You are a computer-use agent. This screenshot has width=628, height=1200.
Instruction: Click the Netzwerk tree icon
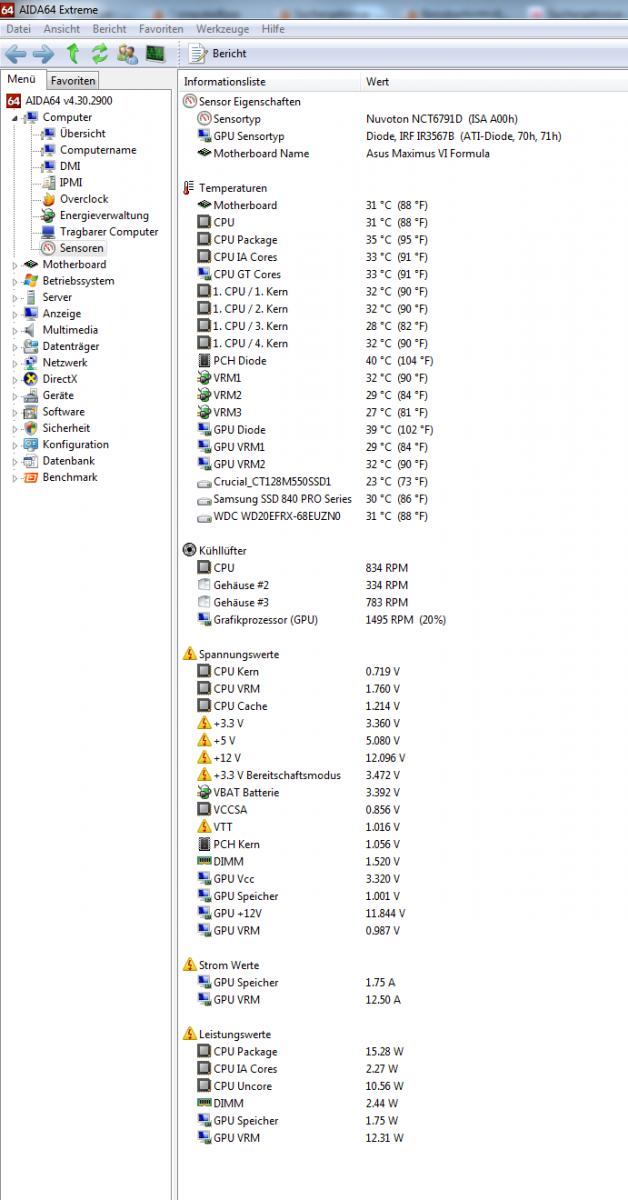[x=31, y=363]
